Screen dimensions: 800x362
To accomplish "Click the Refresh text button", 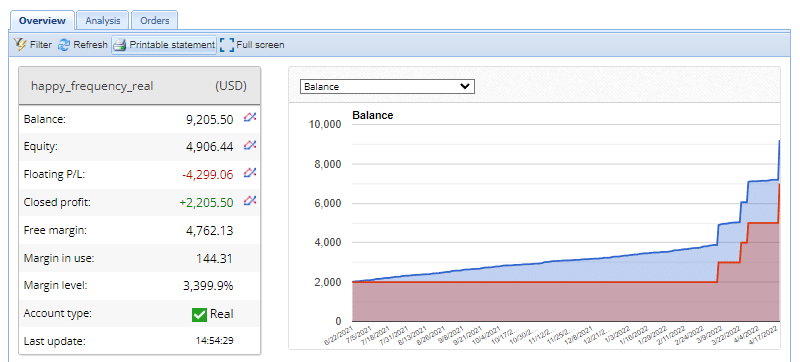I will (90, 45).
